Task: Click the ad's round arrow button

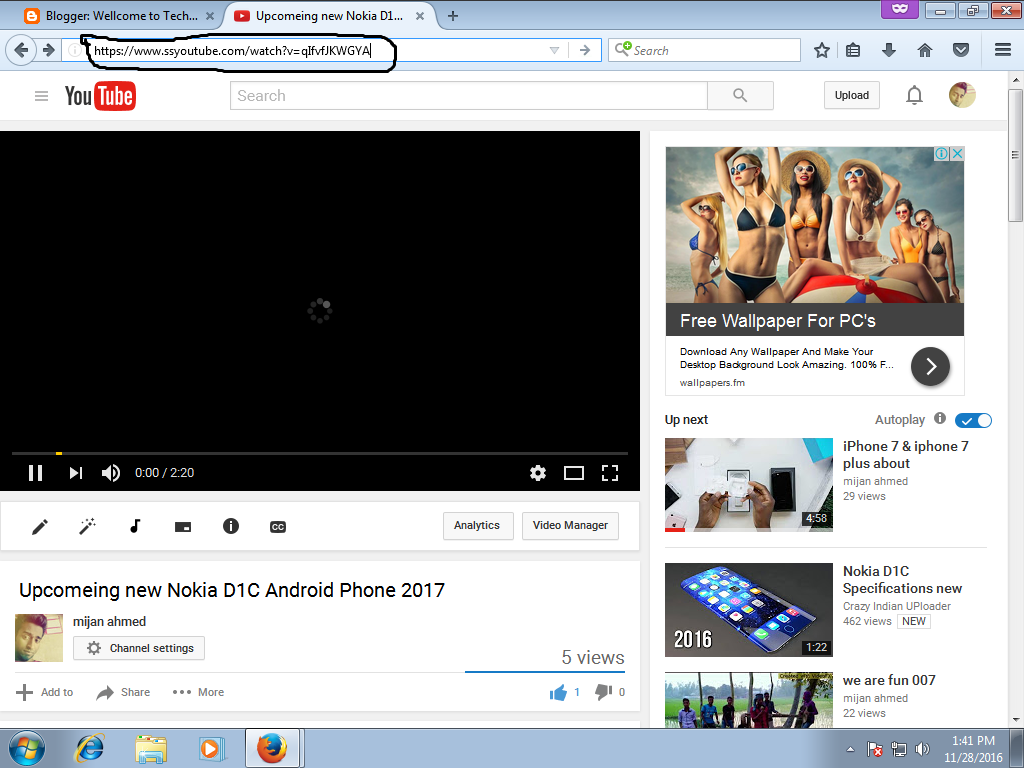Action: pos(930,366)
